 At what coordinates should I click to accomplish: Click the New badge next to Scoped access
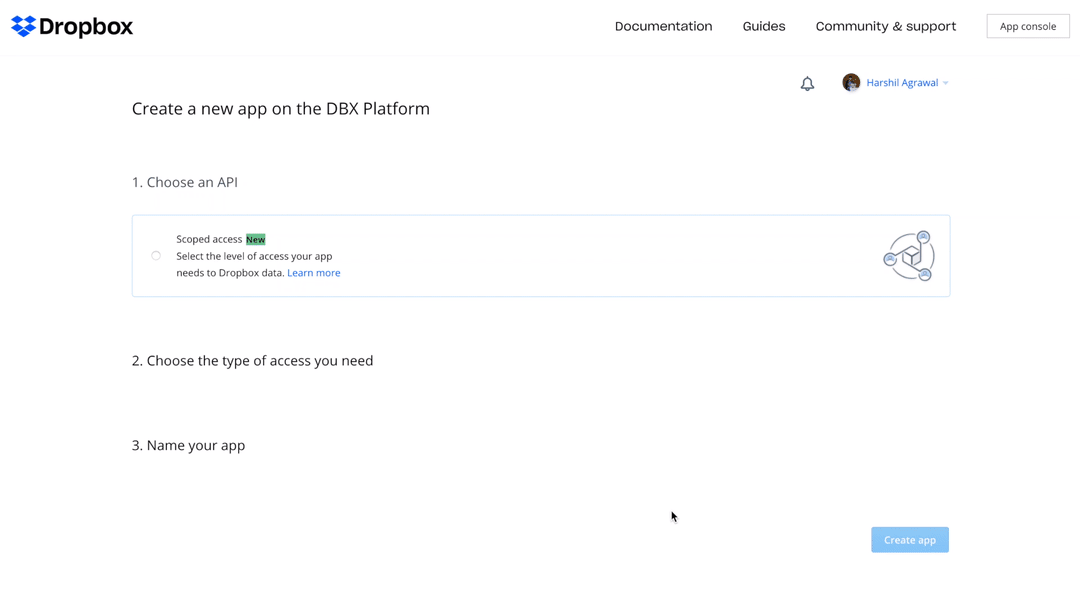[x=255, y=239]
